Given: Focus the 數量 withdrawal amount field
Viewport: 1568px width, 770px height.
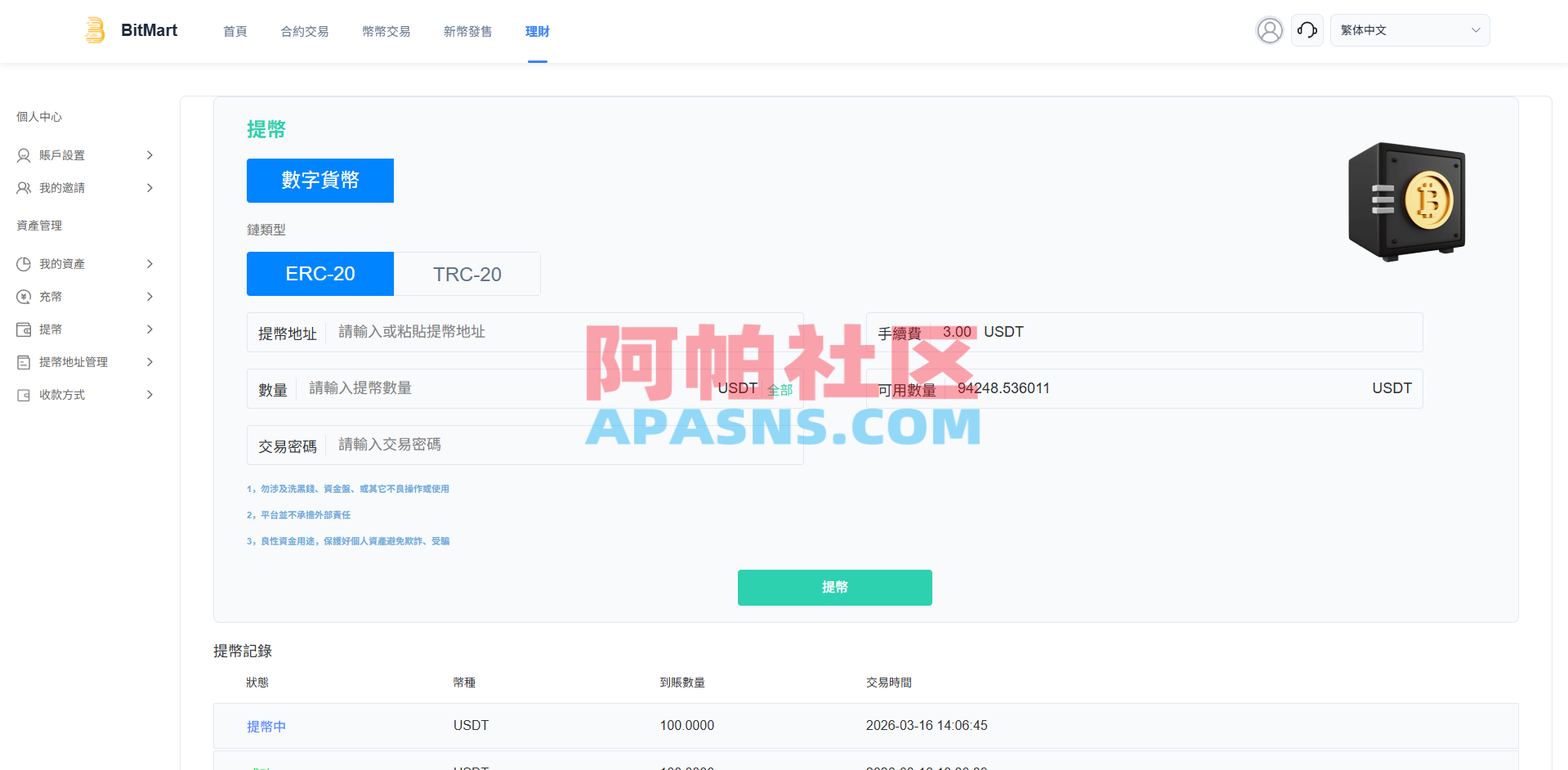Looking at the screenshot, I should [x=525, y=388].
